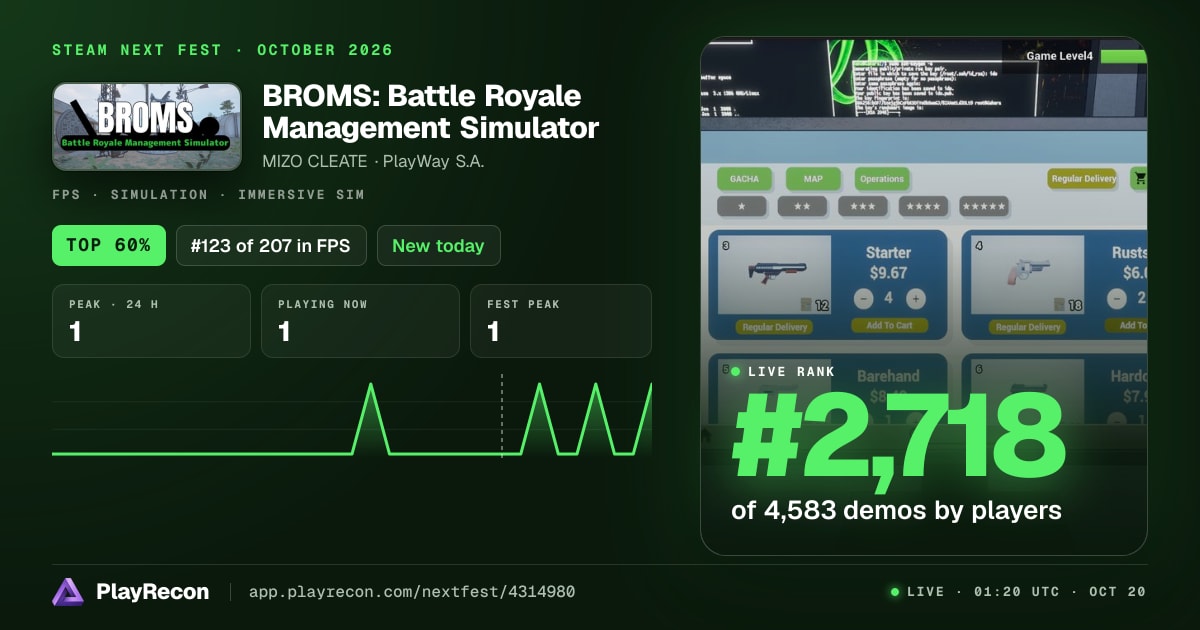This screenshot has height=630, width=1200.
Task: Click the IMMERSIVE SIM genre tag
Action: click(301, 195)
